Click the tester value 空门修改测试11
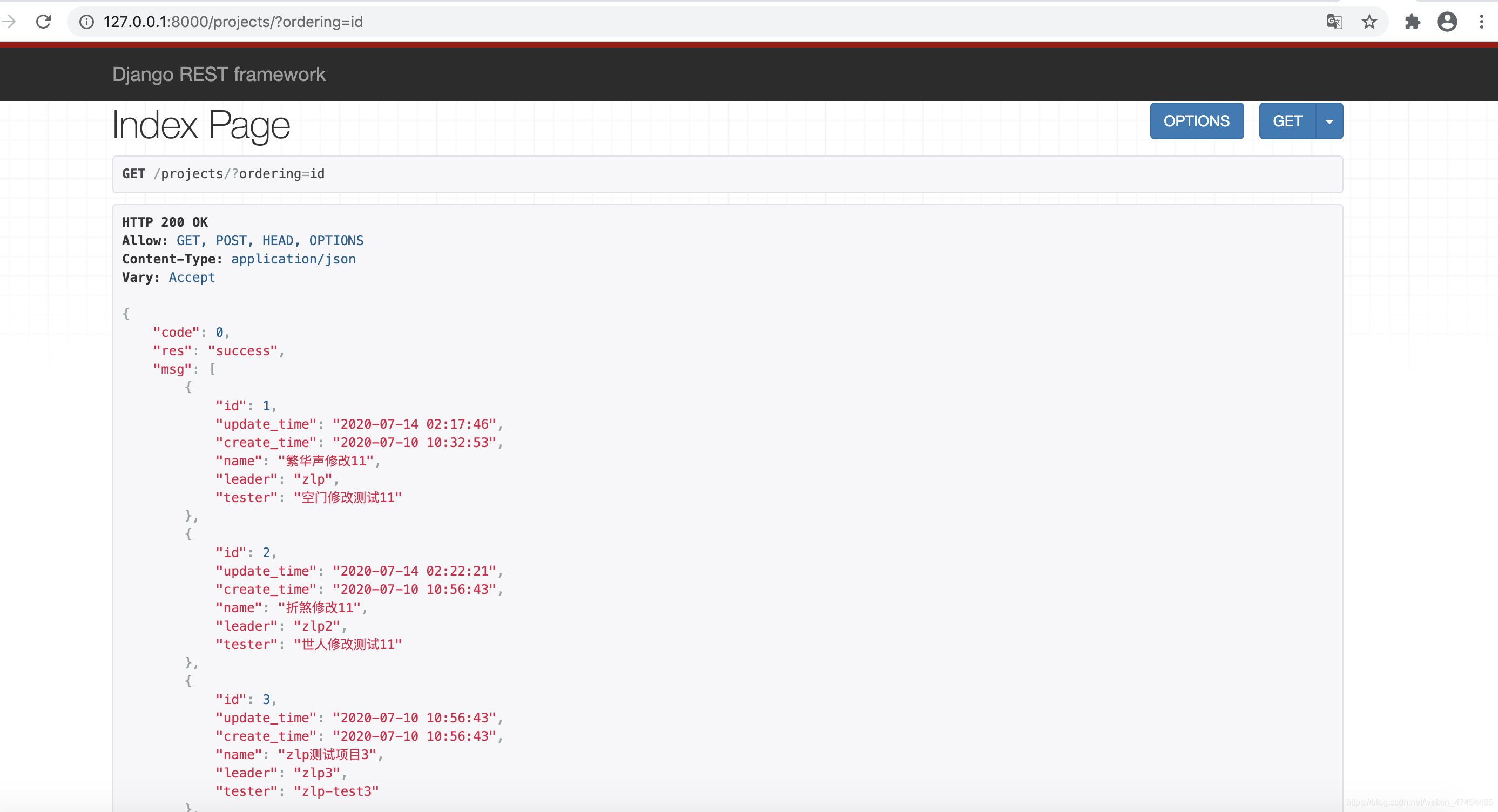 [348, 498]
